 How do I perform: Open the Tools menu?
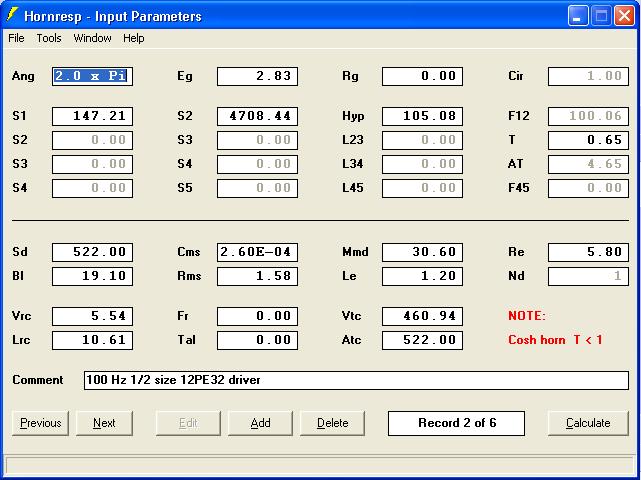49,38
